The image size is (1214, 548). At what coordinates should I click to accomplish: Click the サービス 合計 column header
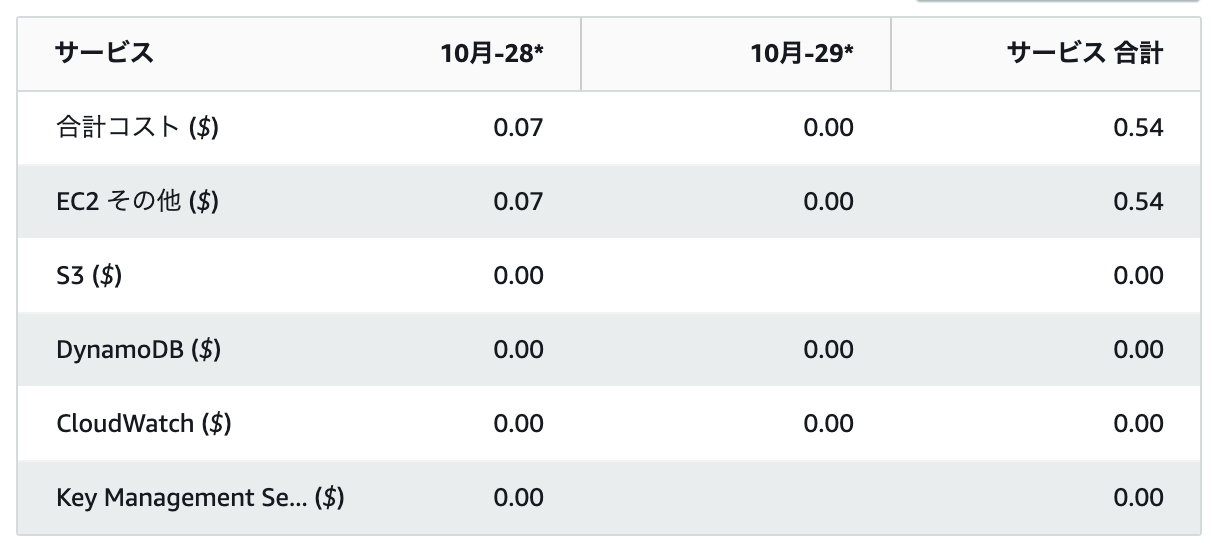(1084, 54)
